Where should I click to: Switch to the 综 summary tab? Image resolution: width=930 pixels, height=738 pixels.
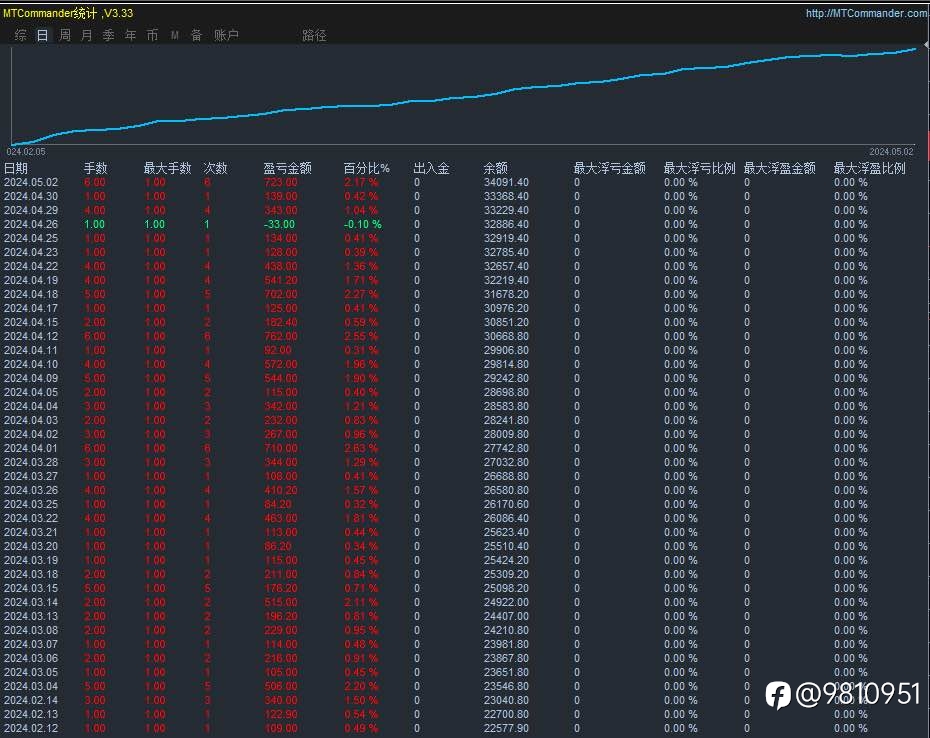[x=21, y=35]
